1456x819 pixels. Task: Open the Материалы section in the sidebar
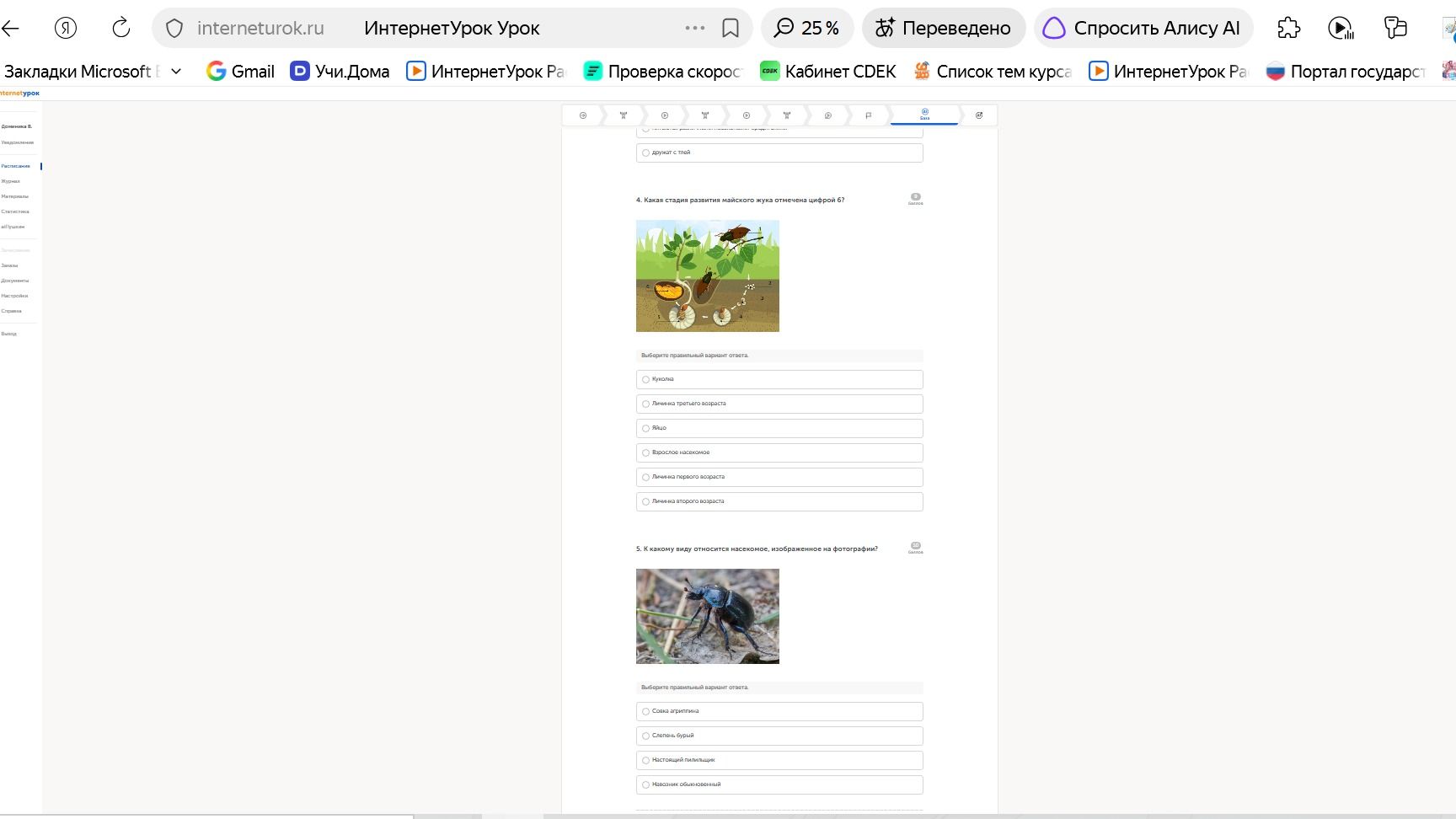(x=14, y=196)
